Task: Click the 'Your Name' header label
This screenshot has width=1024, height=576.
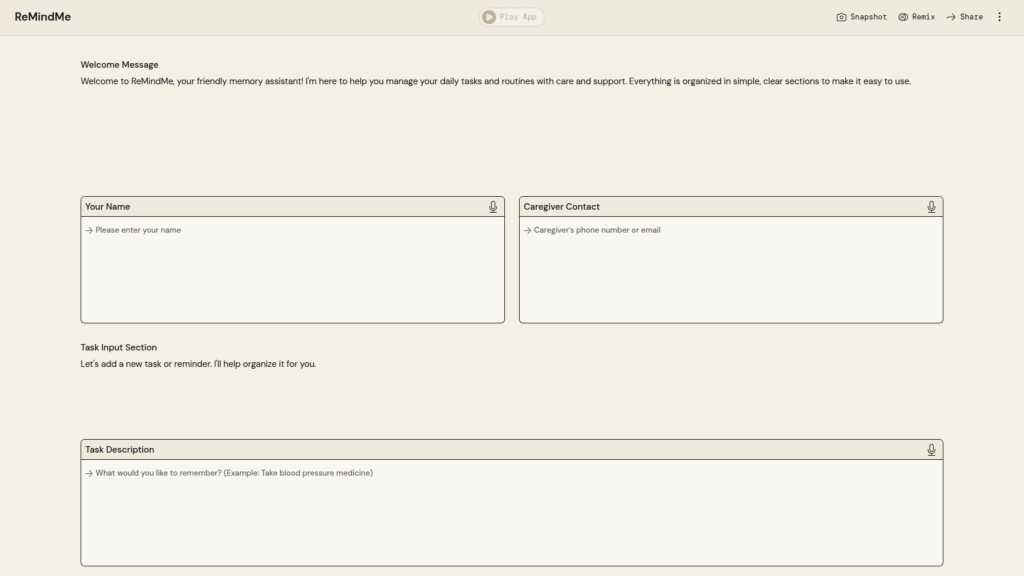Action: tap(108, 207)
